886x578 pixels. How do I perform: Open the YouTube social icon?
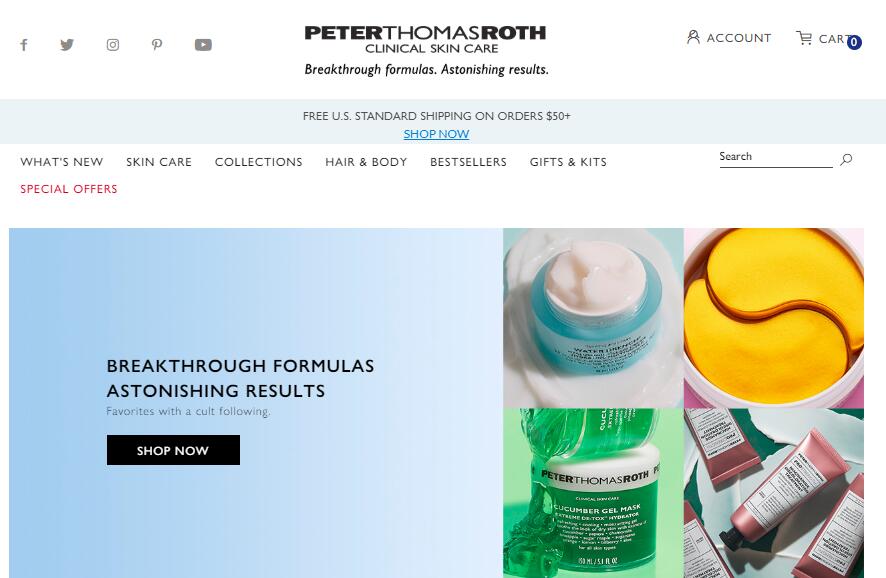click(x=203, y=45)
